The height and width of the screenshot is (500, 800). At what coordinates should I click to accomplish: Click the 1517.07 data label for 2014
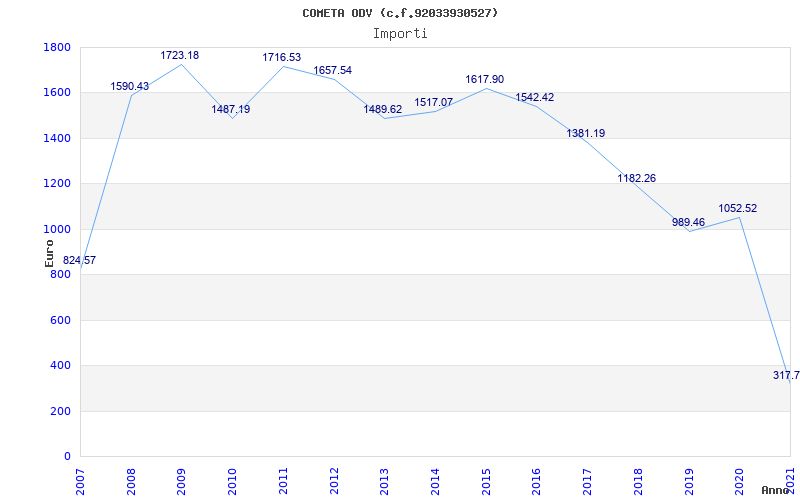[x=434, y=103]
